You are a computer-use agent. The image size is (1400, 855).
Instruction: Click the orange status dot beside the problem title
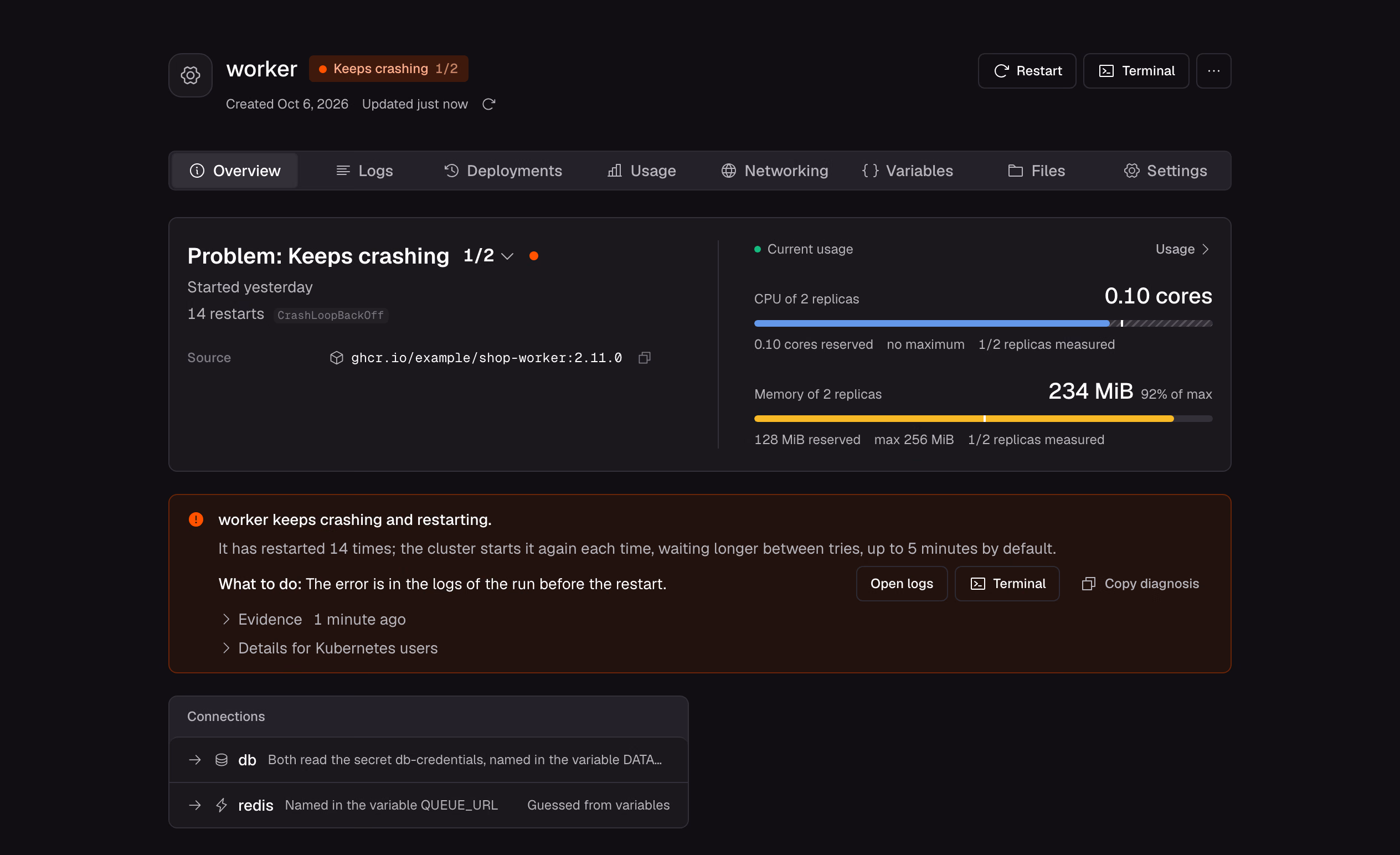(x=533, y=256)
